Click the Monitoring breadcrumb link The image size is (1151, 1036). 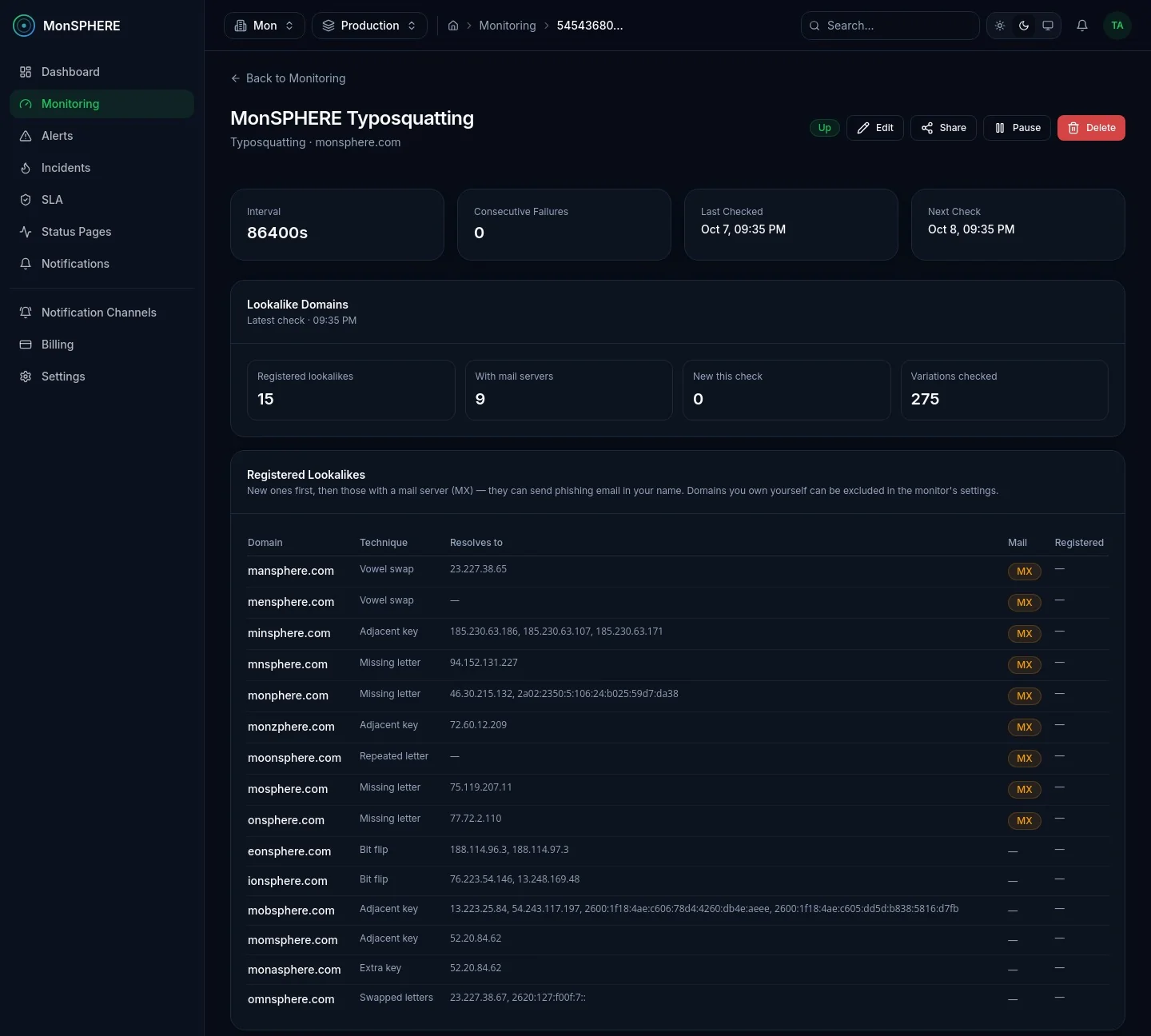pyautogui.click(x=508, y=26)
